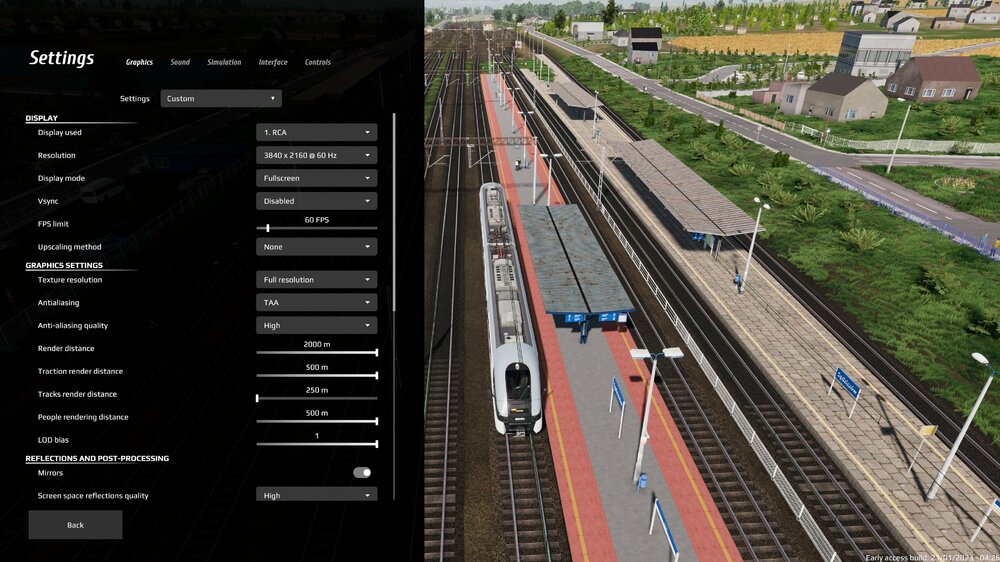Choose Antialiasing method from the TAA dropdown
This screenshot has width=1000, height=562.
[x=316, y=303]
